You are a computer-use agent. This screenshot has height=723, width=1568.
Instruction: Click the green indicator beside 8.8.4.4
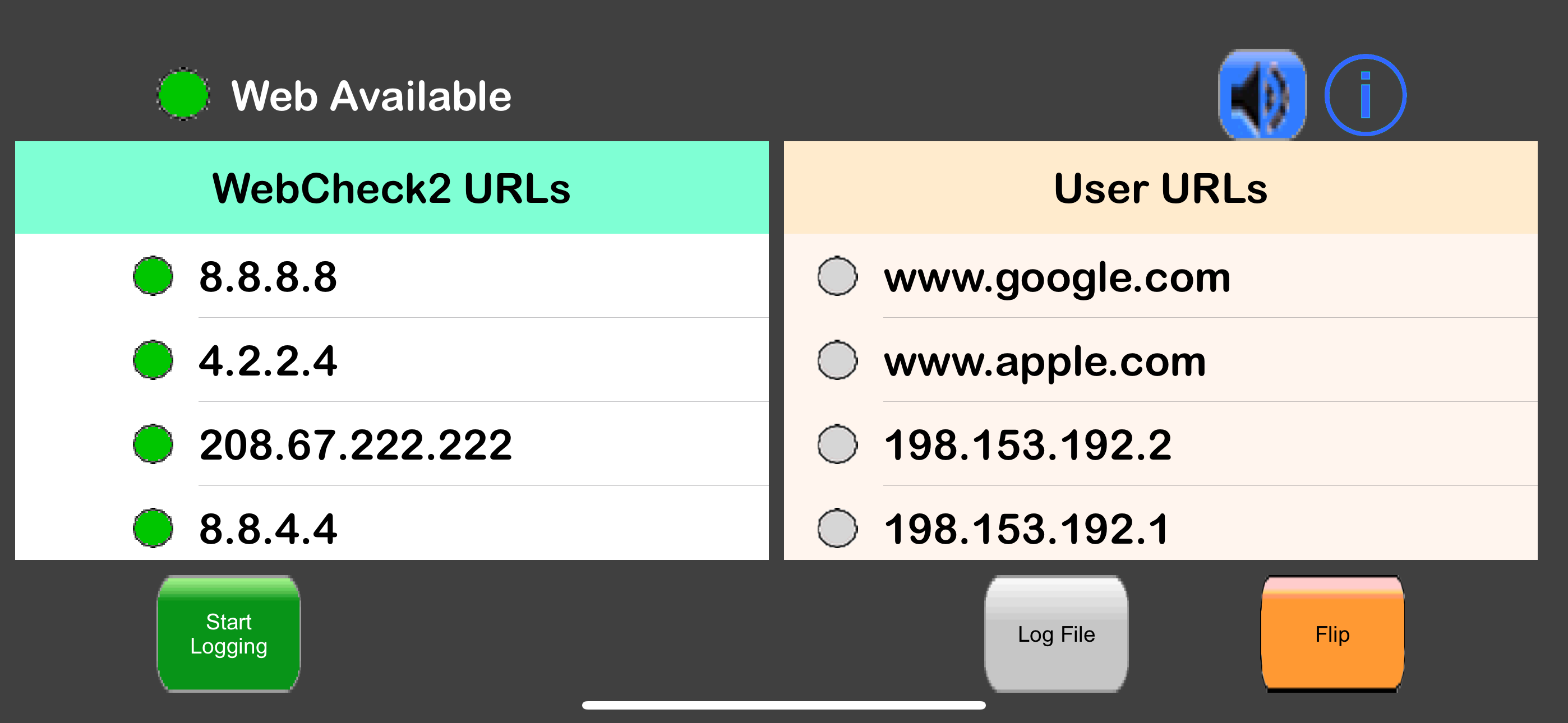point(153,527)
